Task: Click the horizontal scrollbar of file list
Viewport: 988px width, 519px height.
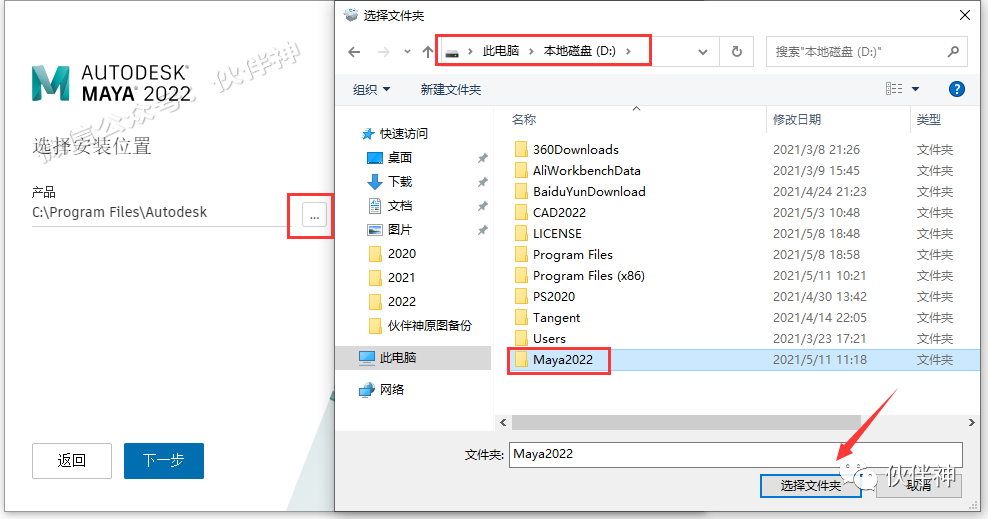Action: [x=686, y=422]
